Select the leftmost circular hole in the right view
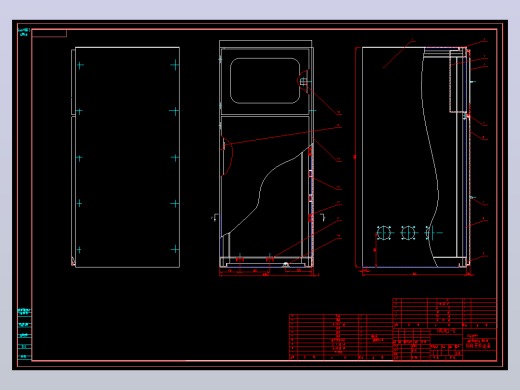 click(384, 233)
